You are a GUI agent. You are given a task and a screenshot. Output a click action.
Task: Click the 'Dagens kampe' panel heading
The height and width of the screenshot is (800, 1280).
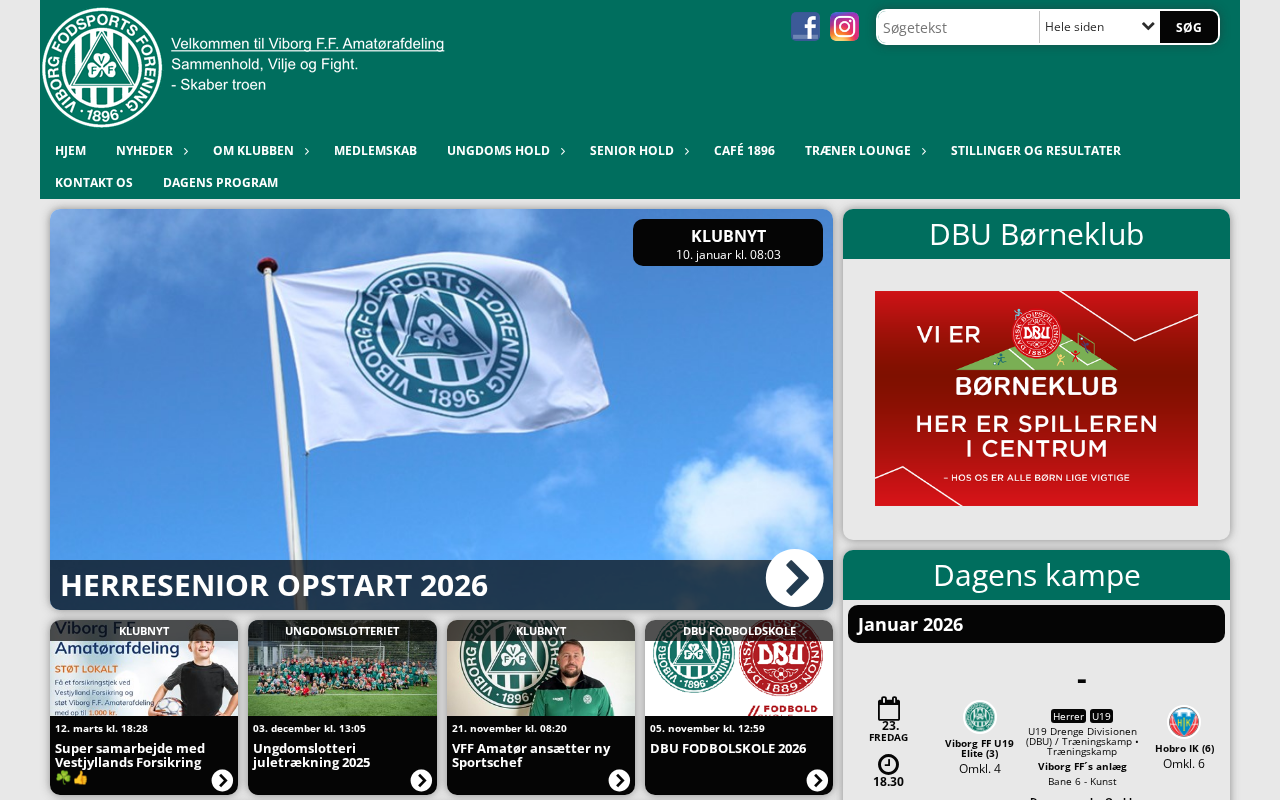[x=1036, y=575]
